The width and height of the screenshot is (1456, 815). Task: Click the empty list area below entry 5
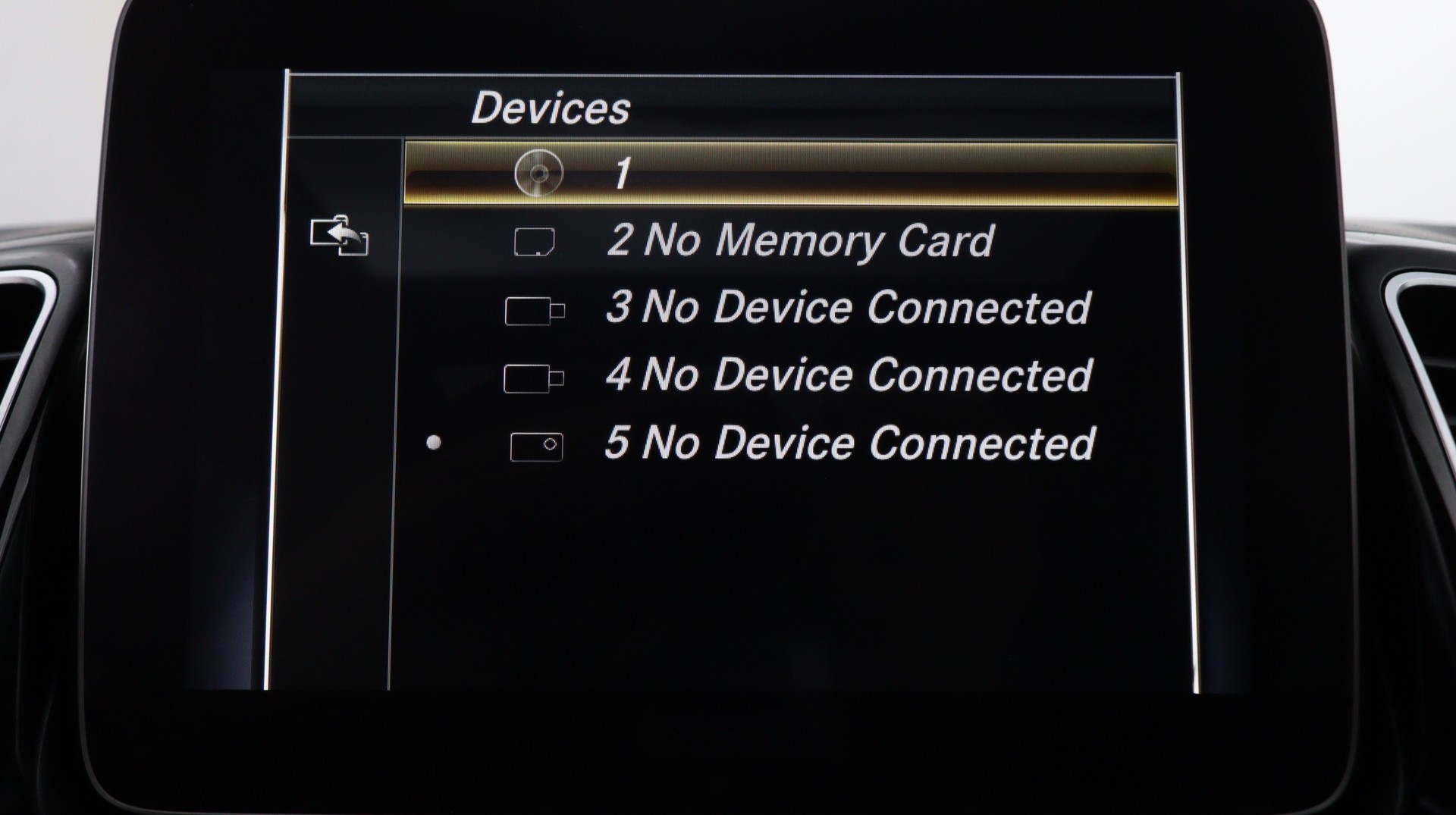click(791, 584)
